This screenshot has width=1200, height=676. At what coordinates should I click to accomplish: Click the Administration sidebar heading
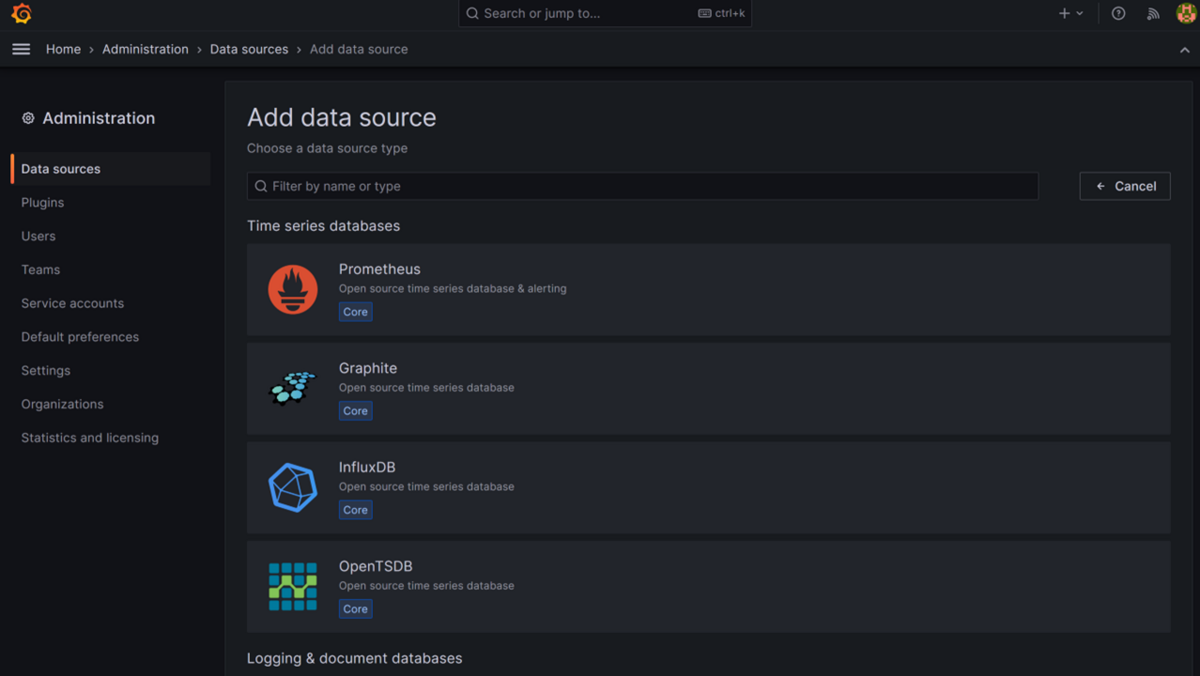99,118
